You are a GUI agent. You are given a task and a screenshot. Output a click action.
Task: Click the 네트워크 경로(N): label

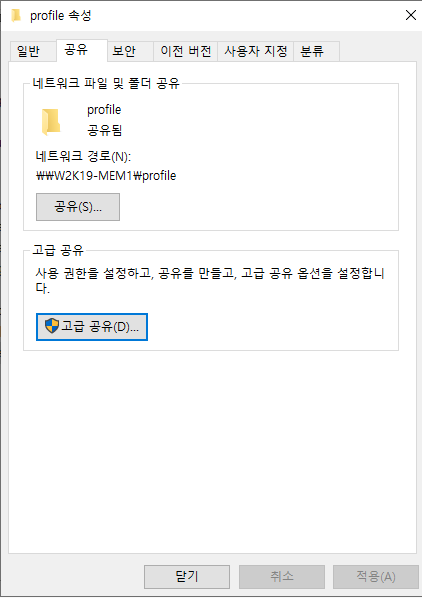[x=83, y=156]
